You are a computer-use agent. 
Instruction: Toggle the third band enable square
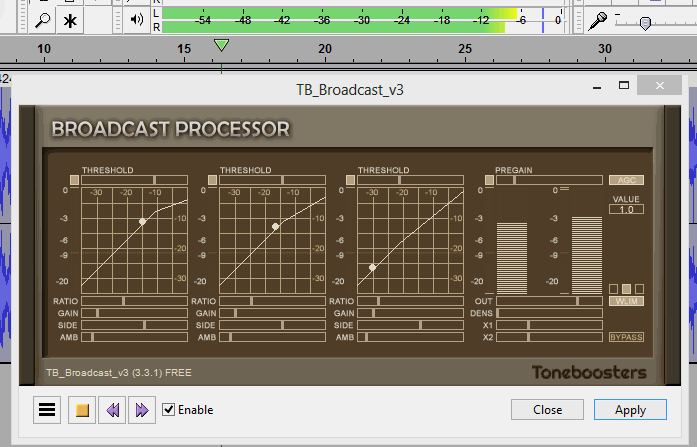350,180
